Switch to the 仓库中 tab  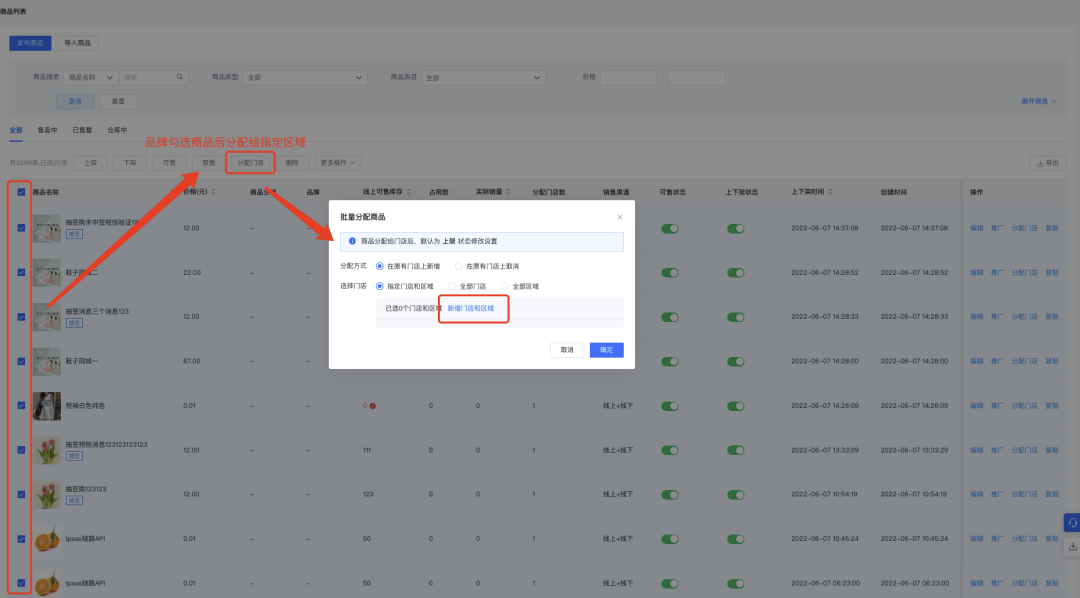click(x=117, y=130)
